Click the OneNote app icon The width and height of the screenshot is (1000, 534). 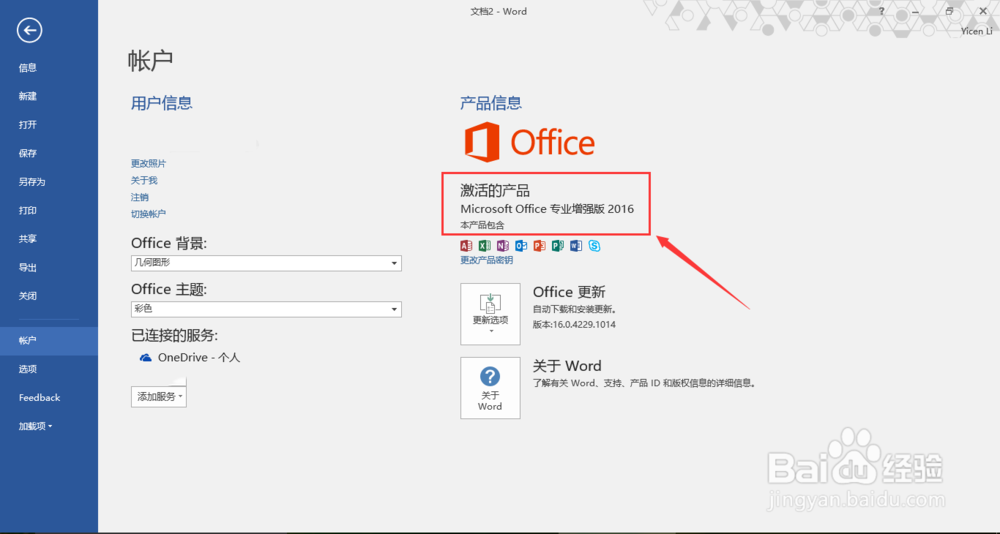click(503, 246)
